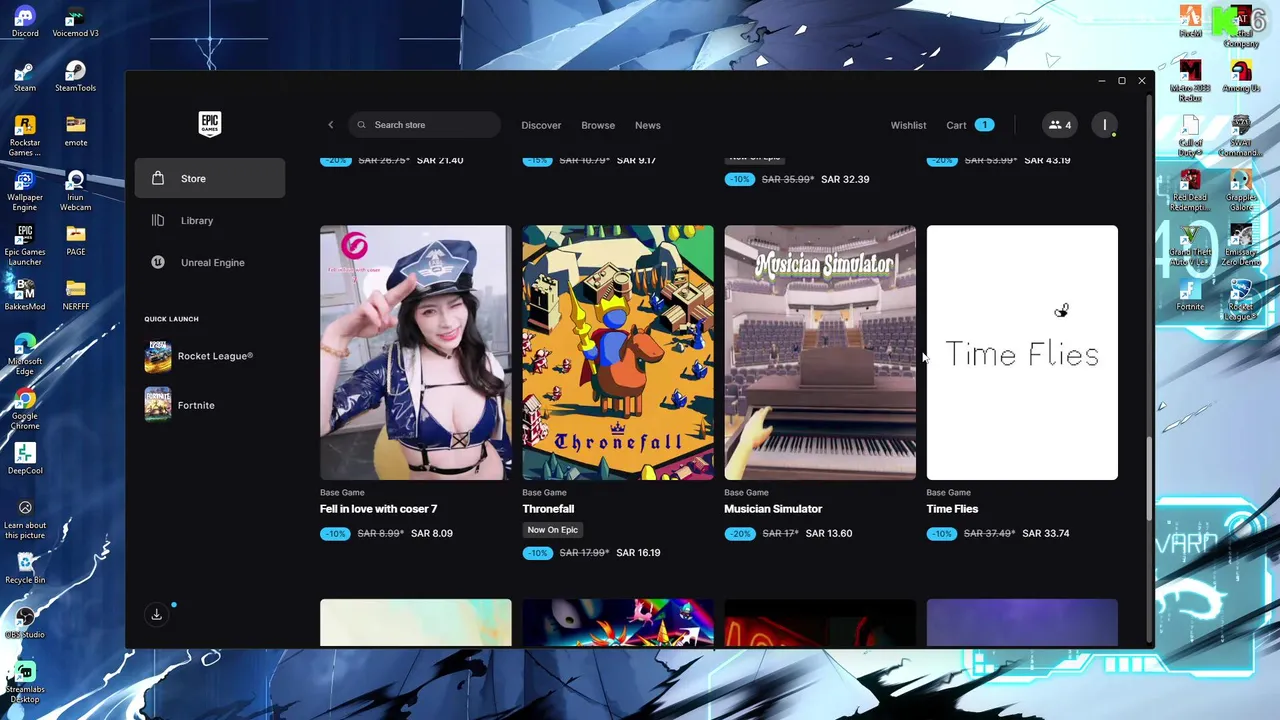
Task: Switch to the News tab
Action: 648,125
